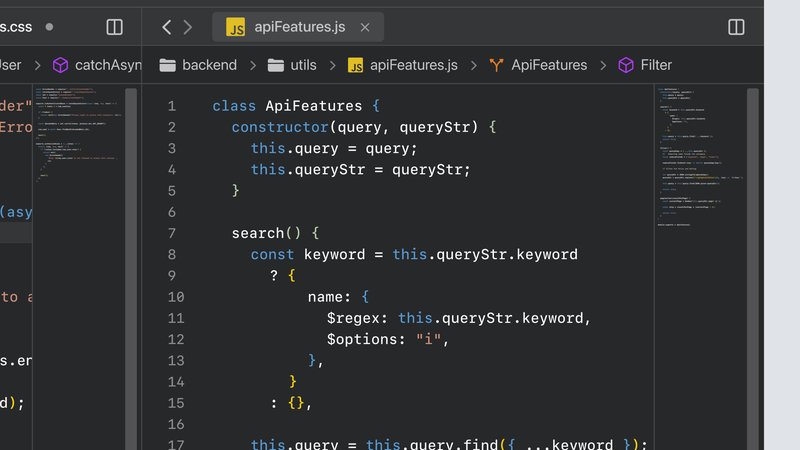Viewport: 800px width, 450px height.
Task: Click the JS icon on apiFeatures.js tab
Action: 236,27
